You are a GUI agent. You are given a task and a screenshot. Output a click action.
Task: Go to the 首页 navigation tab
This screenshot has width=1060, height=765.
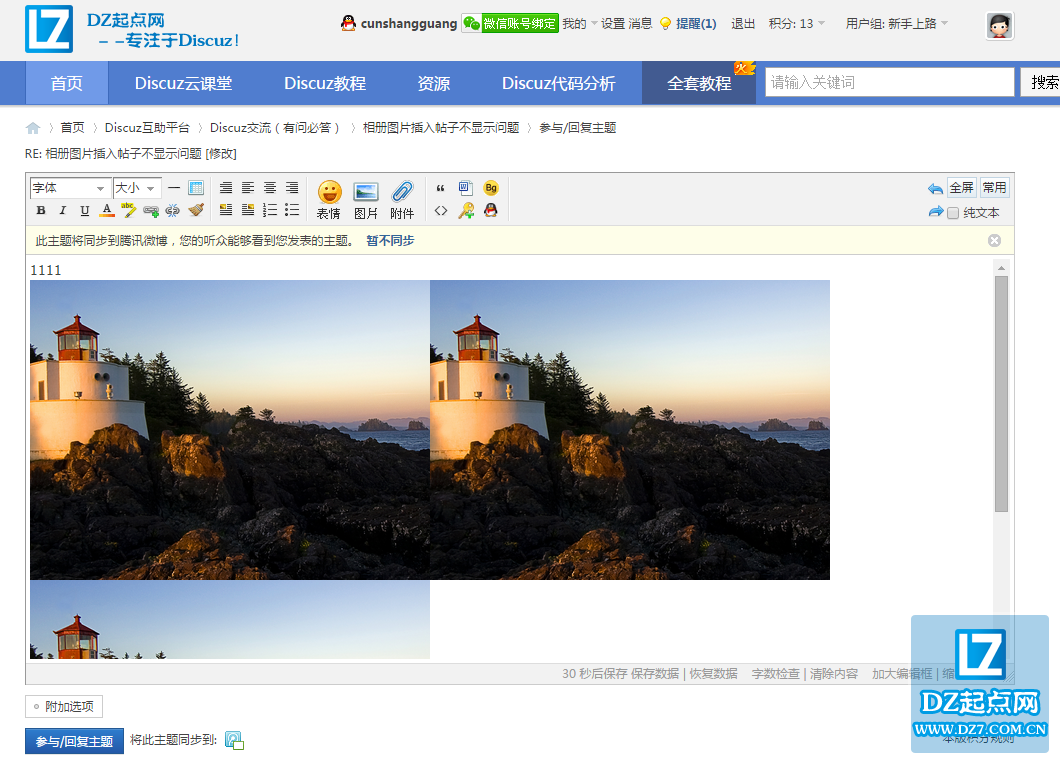(x=67, y=83)
